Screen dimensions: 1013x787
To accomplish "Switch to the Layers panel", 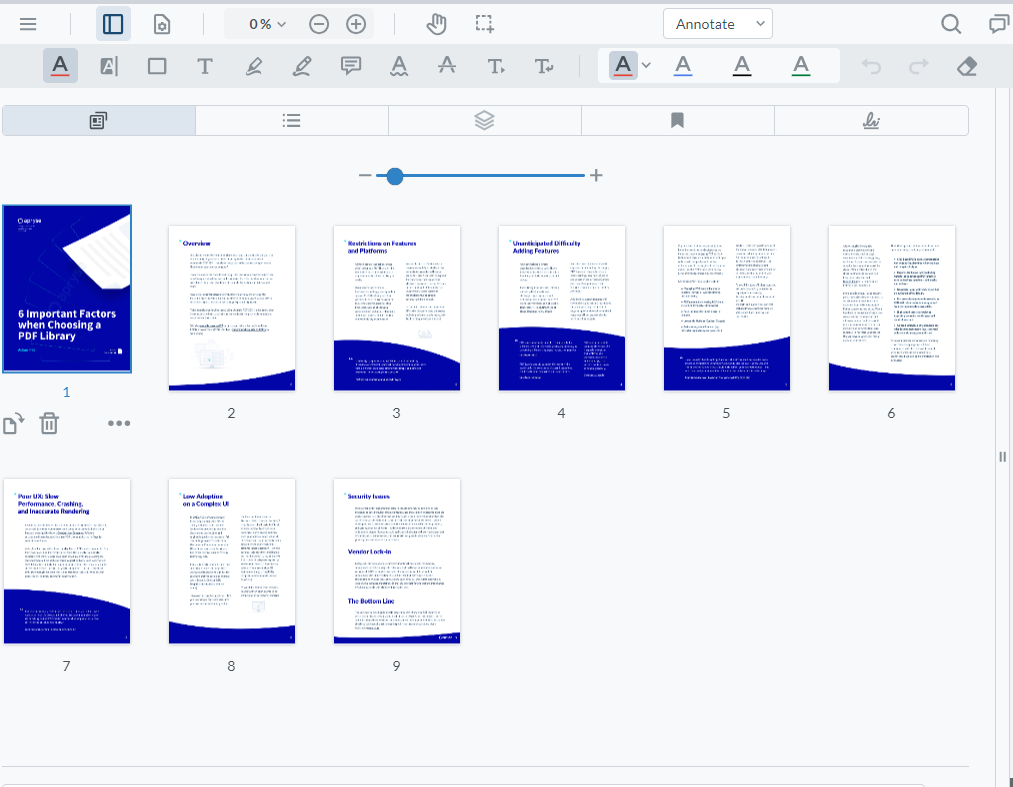I will point(484,119).
